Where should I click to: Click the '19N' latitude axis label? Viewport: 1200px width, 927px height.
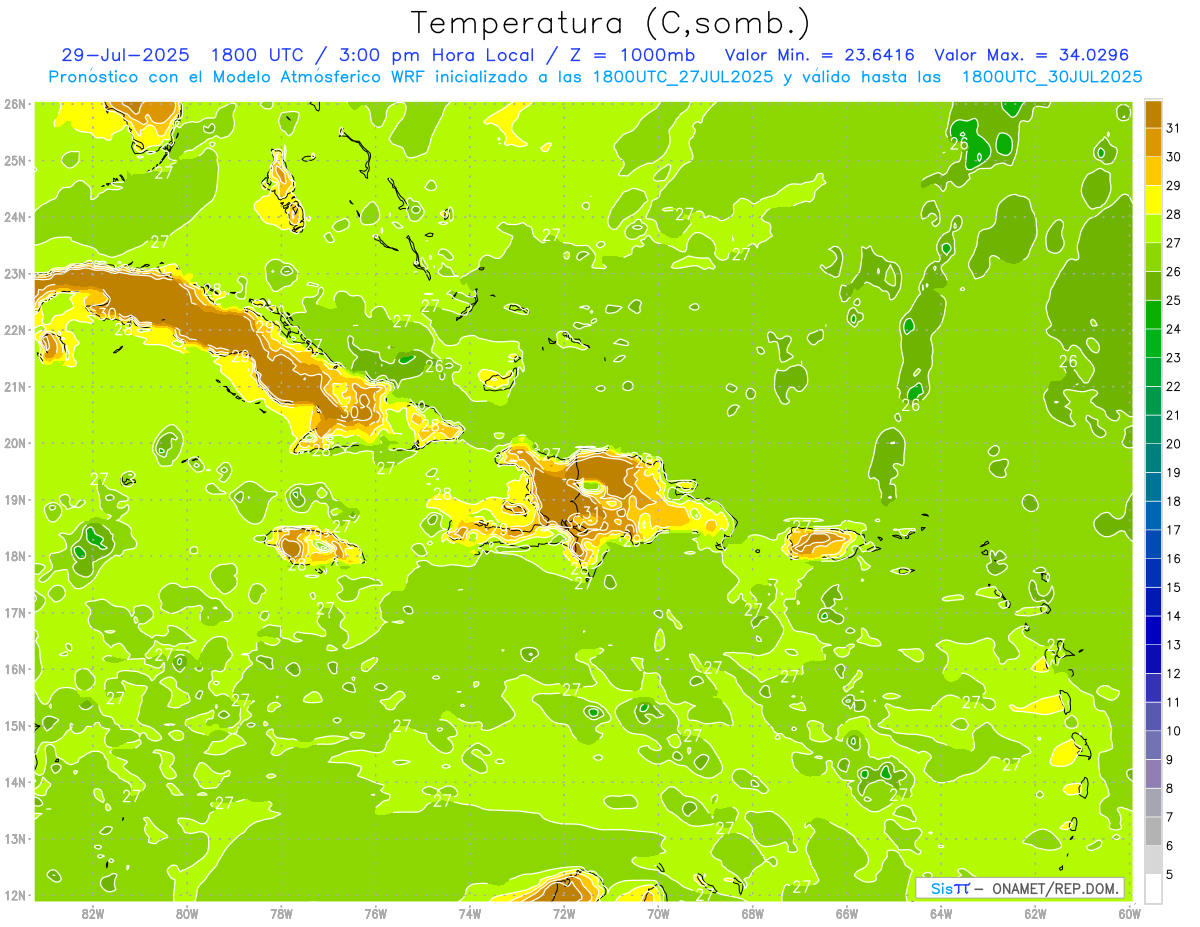[x=14, y=500]
